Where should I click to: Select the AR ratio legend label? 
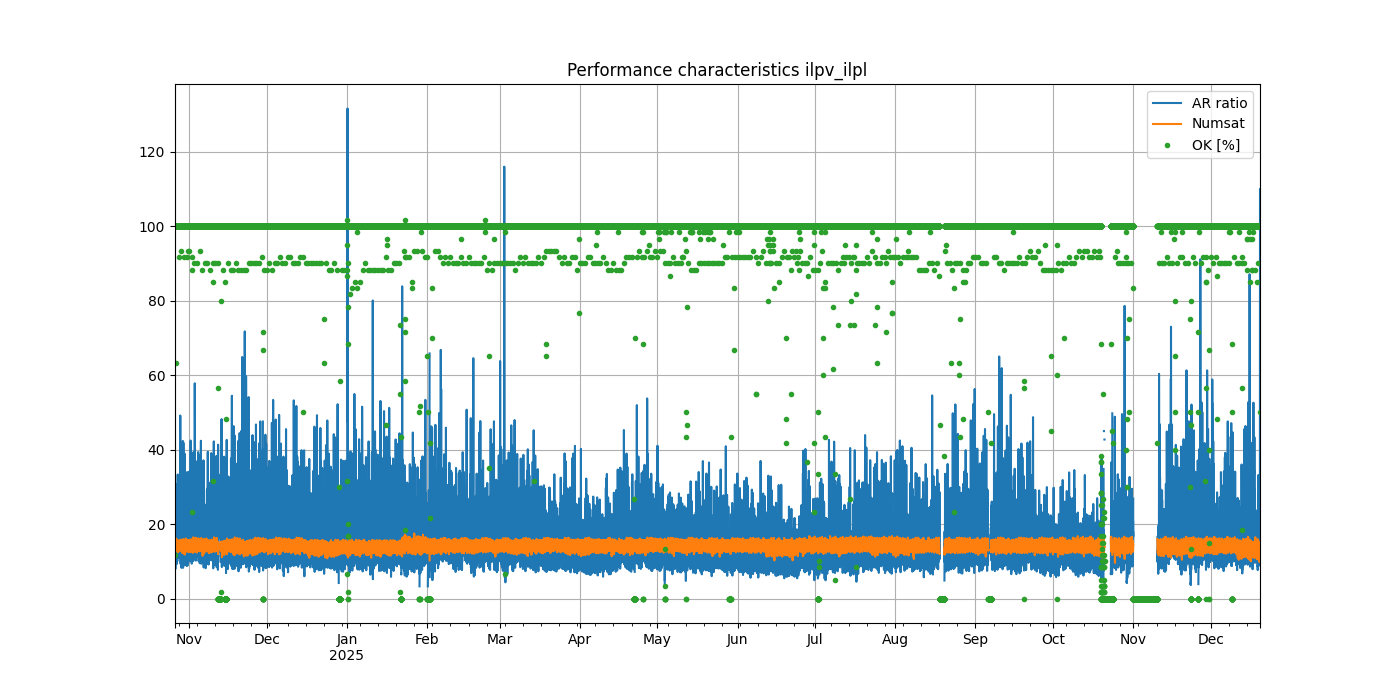click(1219, 103)
